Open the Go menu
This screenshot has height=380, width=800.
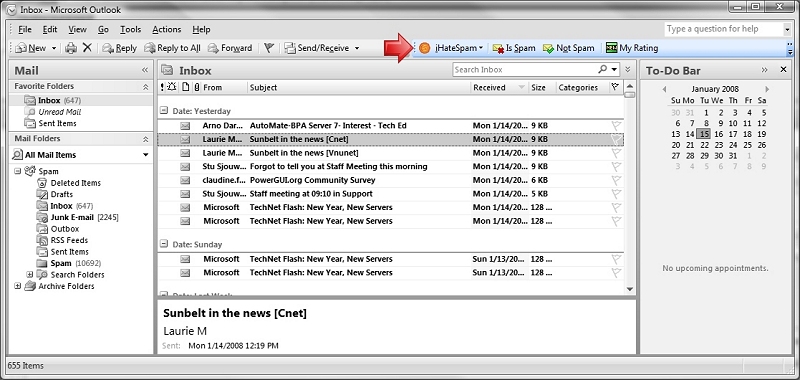104,30
